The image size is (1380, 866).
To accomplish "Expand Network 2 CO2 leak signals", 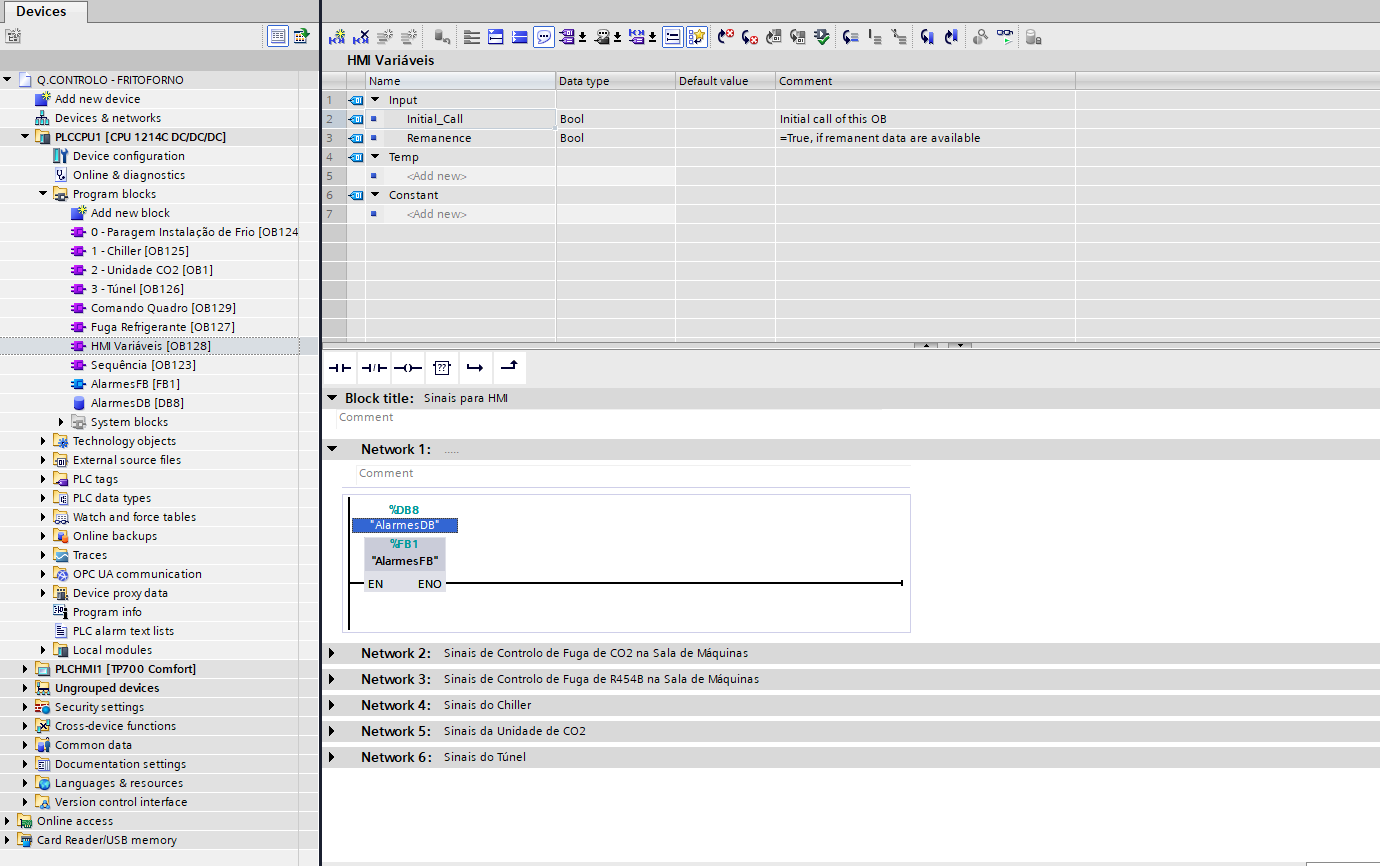I will (x=332, y=653).
